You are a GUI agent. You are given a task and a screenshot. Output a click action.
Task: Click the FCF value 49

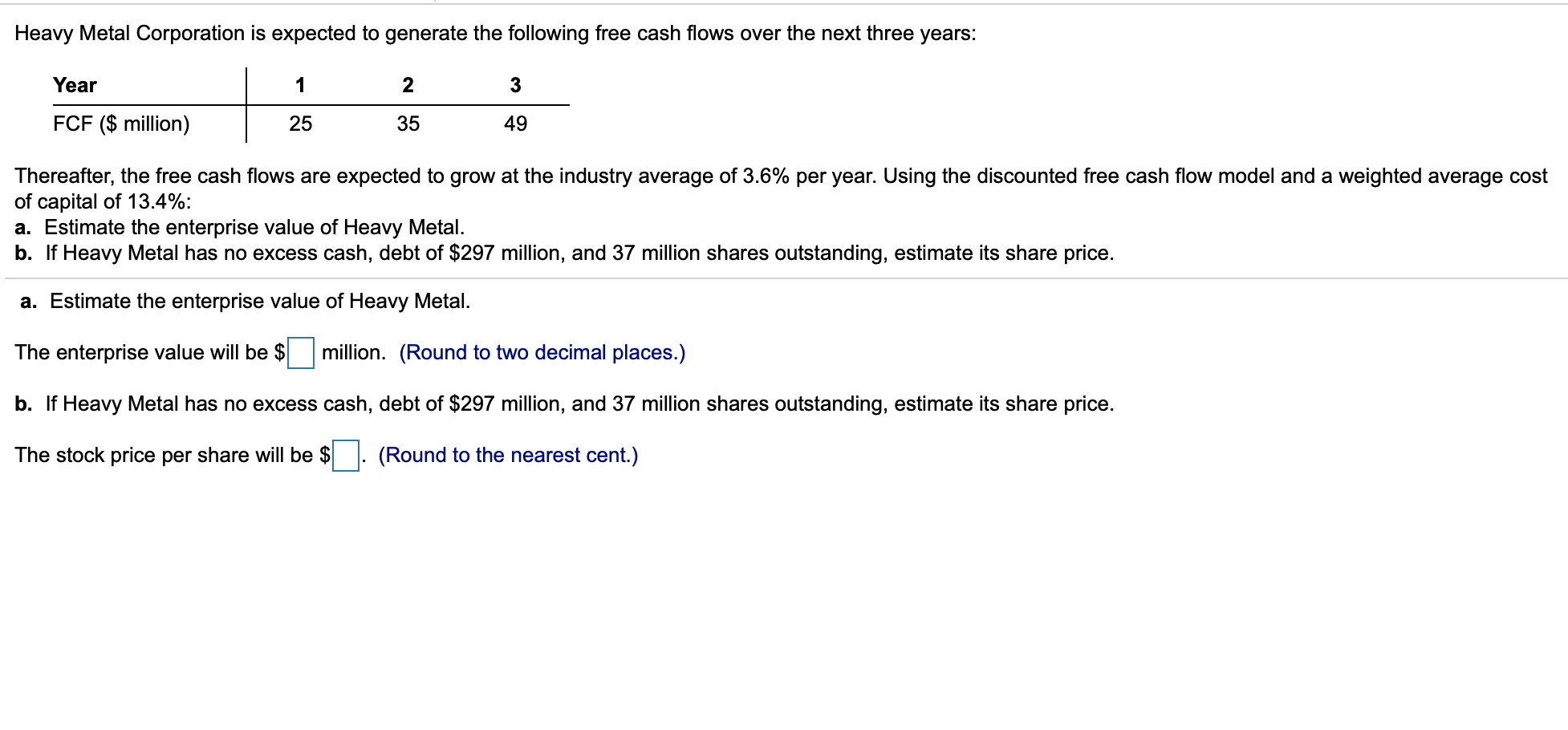[x=516, y=124]
